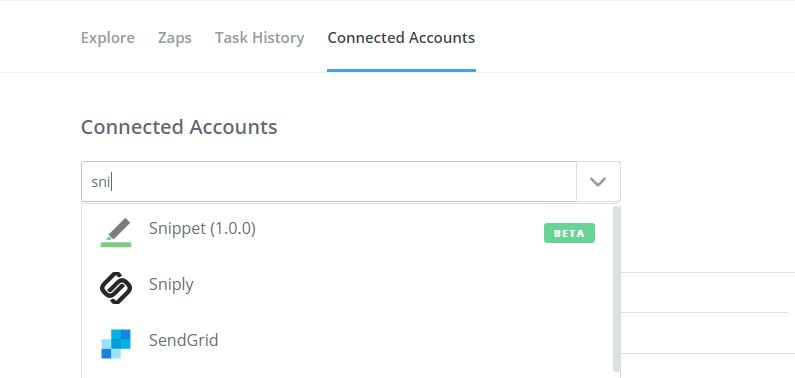795x378 pixels.
Task: Open the Explore tab
Action: (108, 38)
